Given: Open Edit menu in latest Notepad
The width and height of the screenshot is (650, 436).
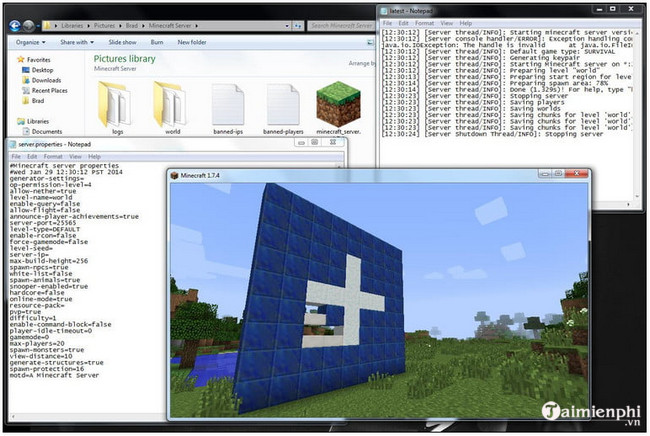Looking at the screenshot, I should (x=403, y=23).
